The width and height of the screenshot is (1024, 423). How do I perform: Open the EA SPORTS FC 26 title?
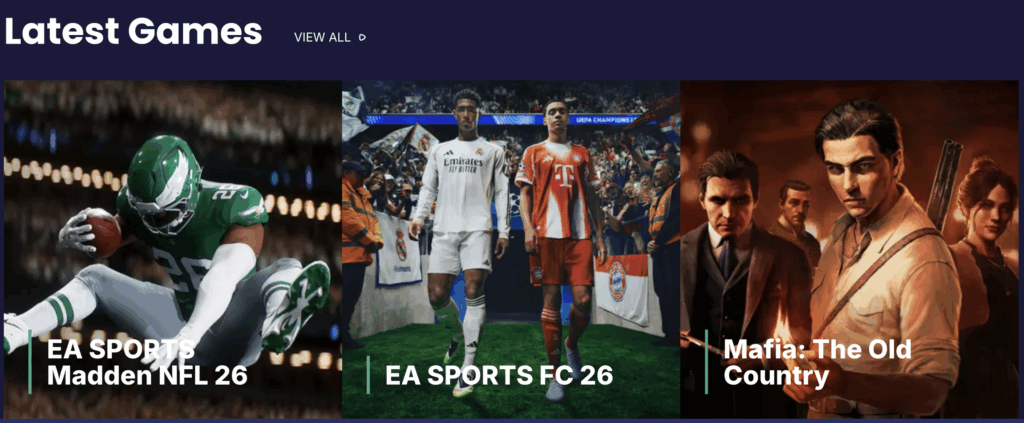pyautogui.click(x=499, y=375)
